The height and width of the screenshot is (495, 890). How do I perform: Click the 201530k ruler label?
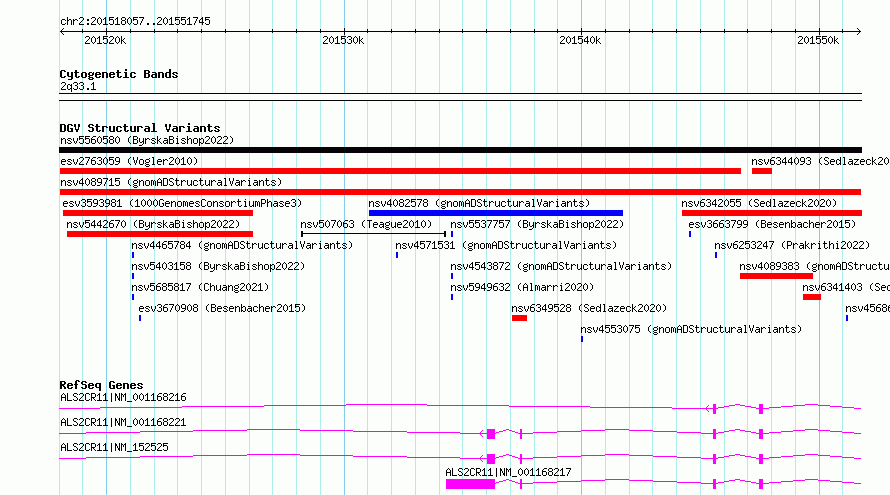tap(343, 40)
